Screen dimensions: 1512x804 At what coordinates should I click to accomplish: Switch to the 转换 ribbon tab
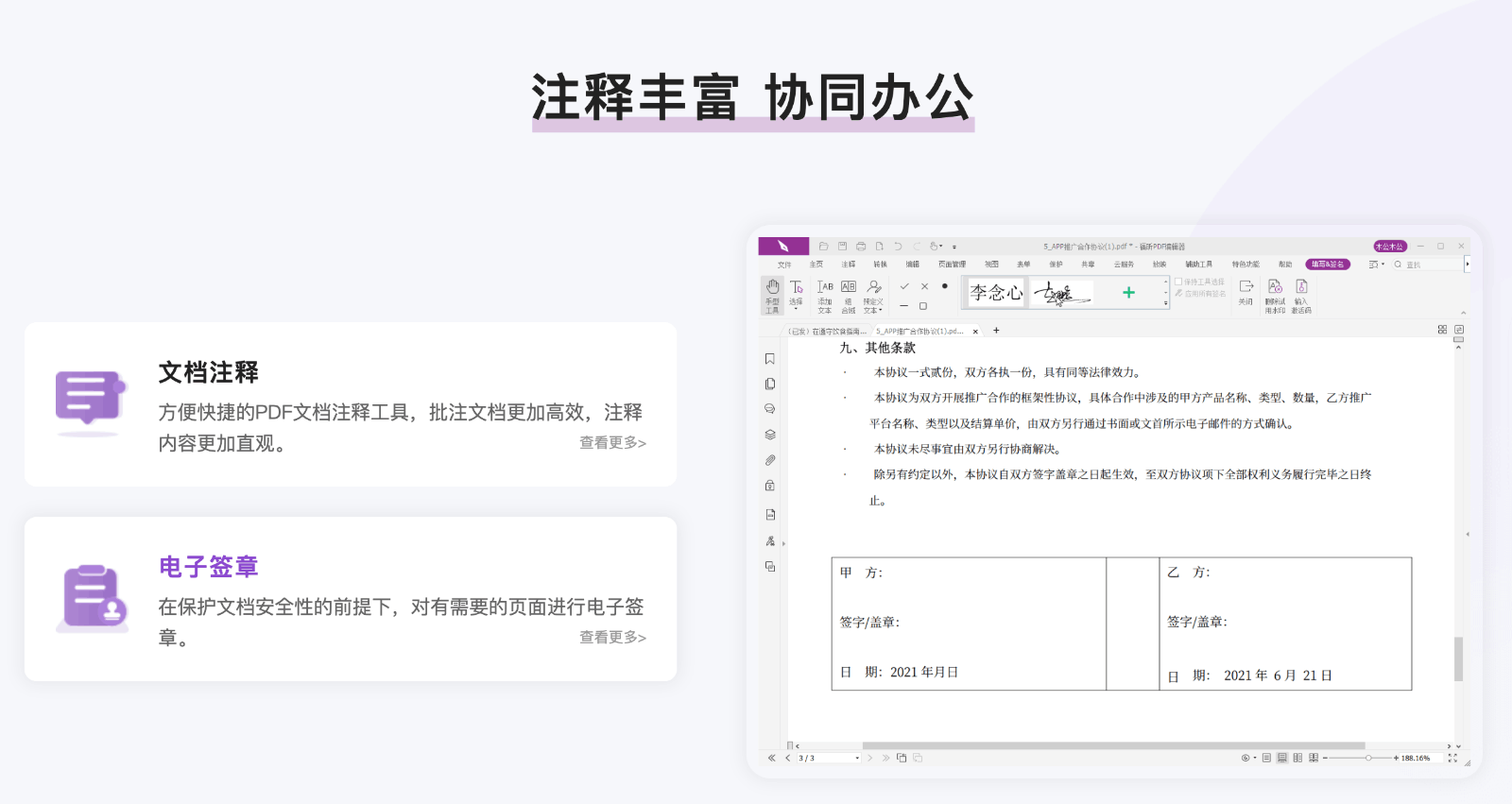point(881,265)
